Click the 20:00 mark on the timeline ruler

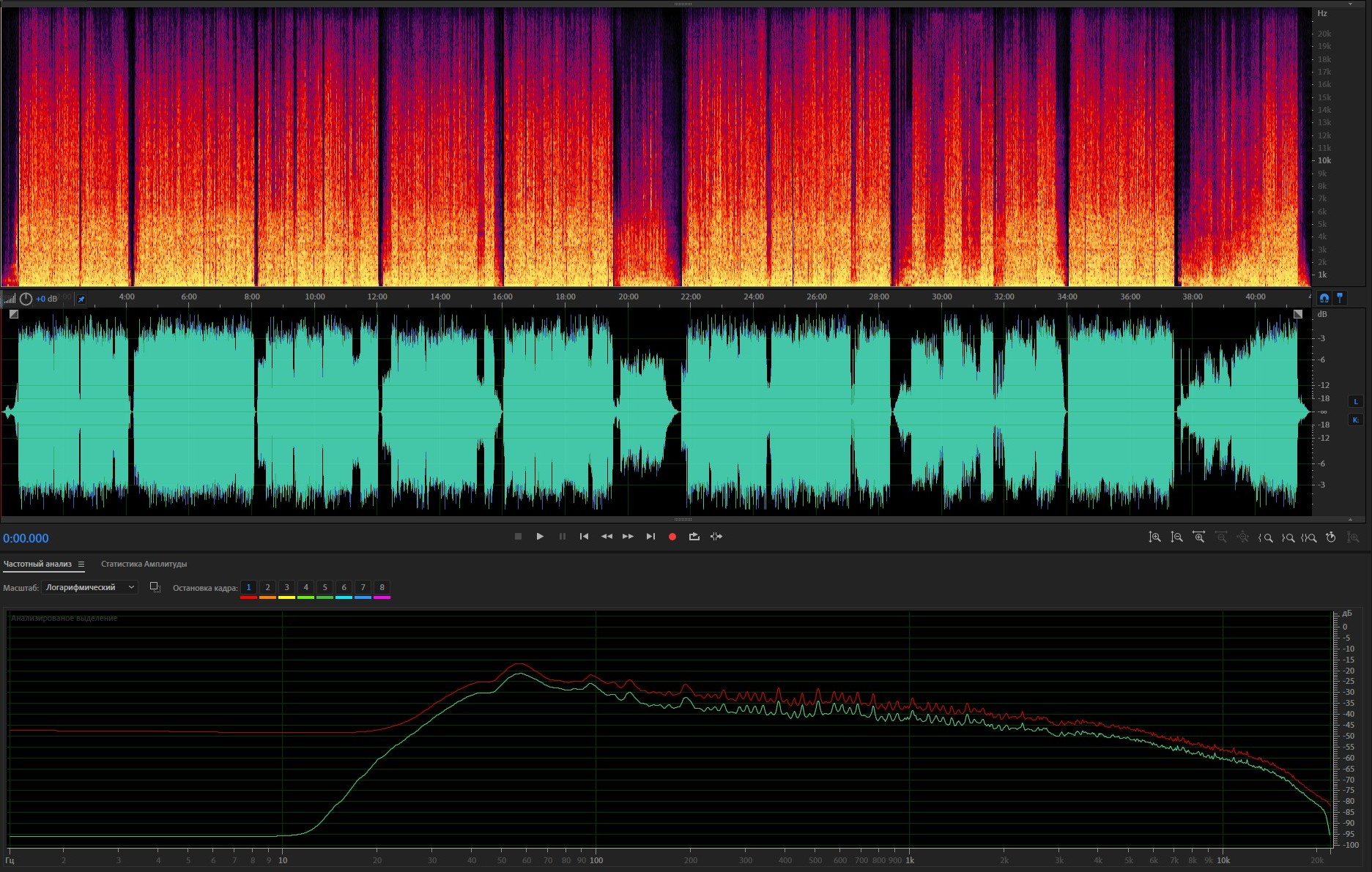628,297
